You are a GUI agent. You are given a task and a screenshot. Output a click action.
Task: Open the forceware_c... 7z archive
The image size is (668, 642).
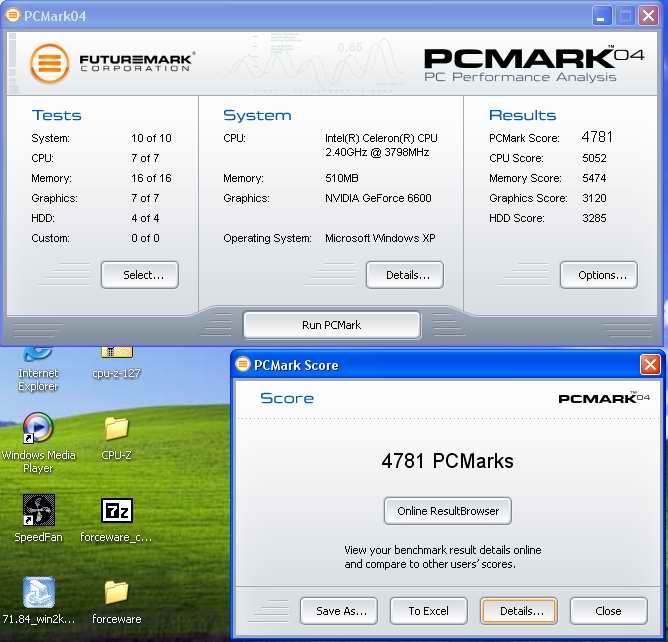116,521
